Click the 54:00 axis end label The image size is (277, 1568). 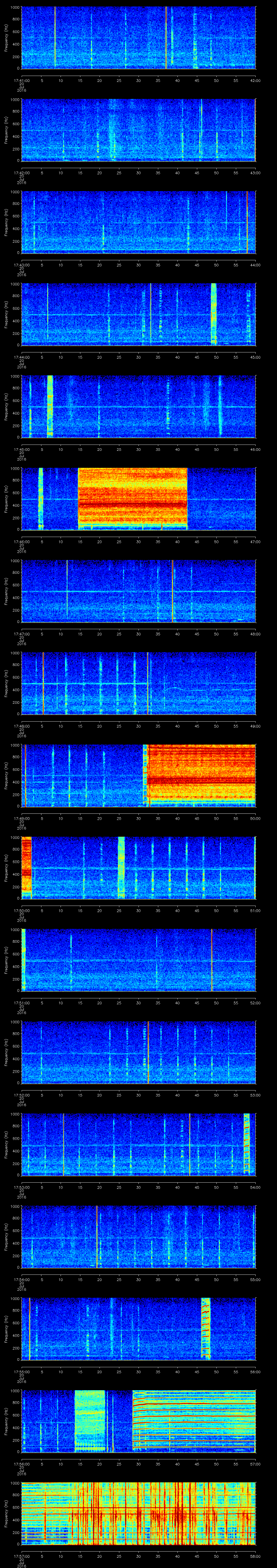[255, 1186]
